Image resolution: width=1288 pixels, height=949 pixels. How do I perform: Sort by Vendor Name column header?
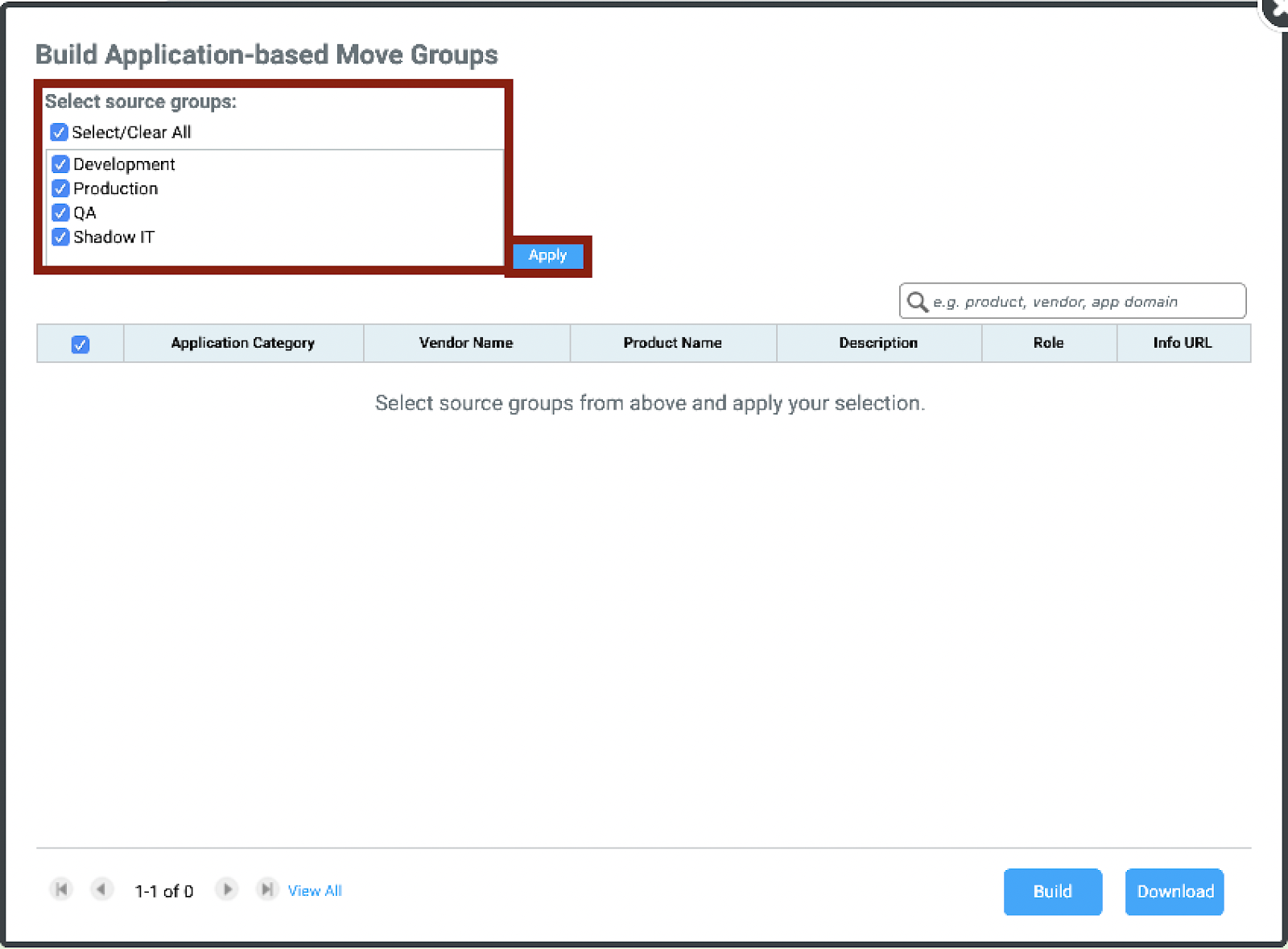pyautogui.click(x=466, y=343)
